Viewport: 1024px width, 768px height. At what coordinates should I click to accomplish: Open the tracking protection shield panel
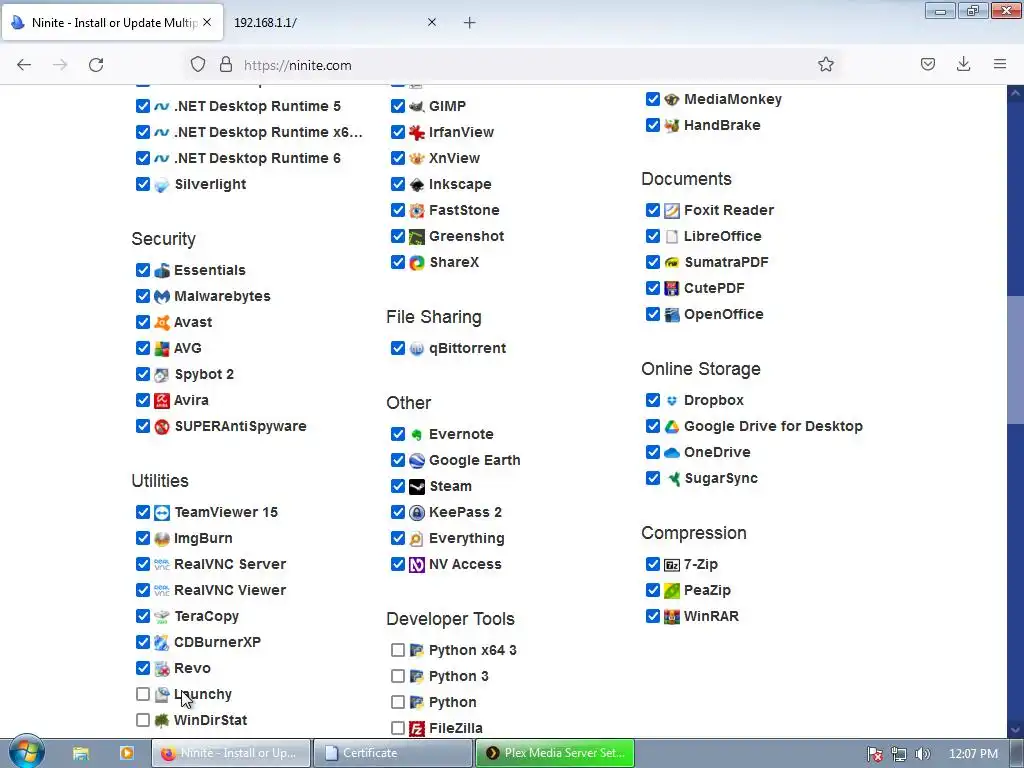pos(198,65)
